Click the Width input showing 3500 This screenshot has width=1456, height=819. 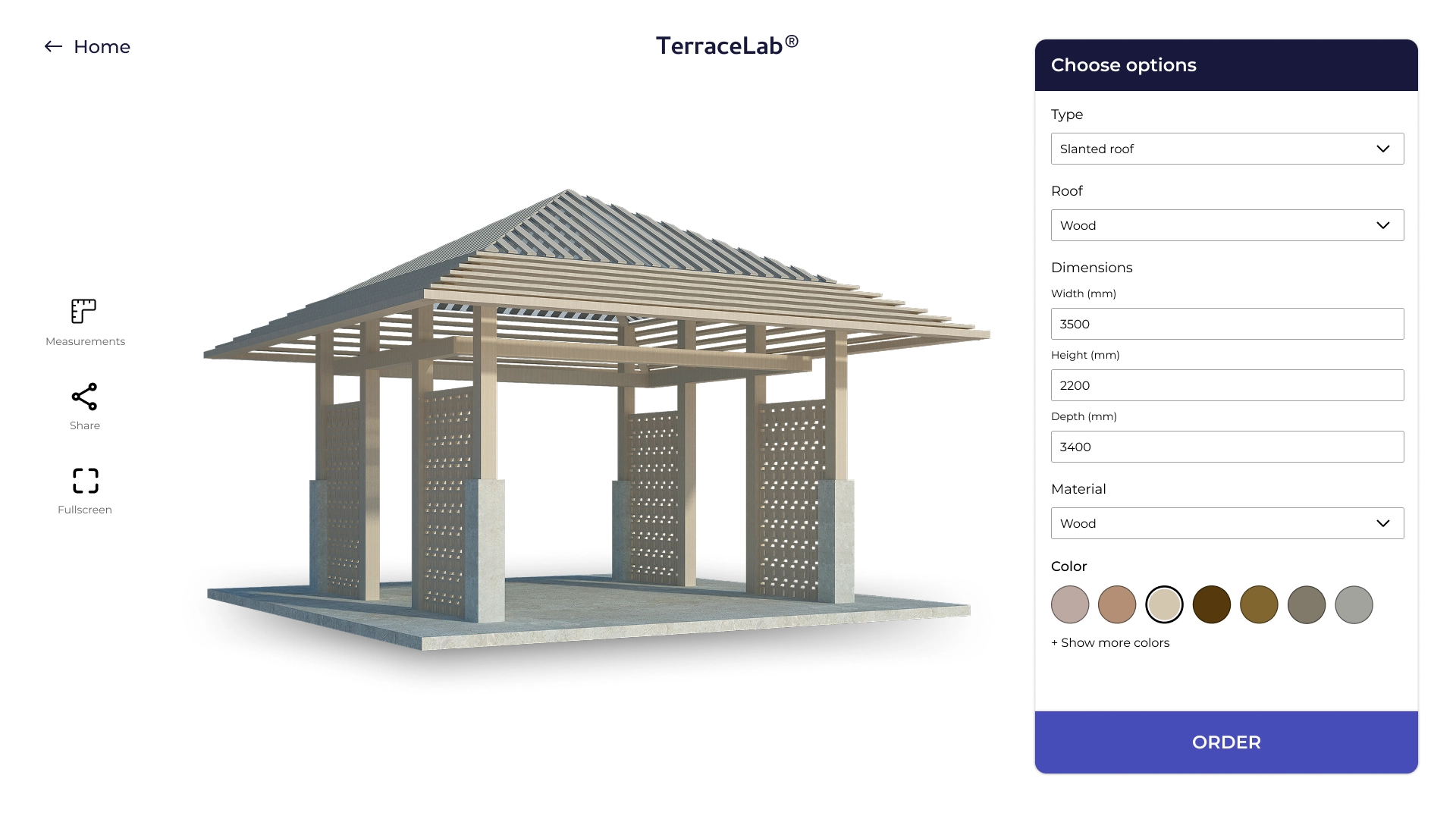[1226, 324]
